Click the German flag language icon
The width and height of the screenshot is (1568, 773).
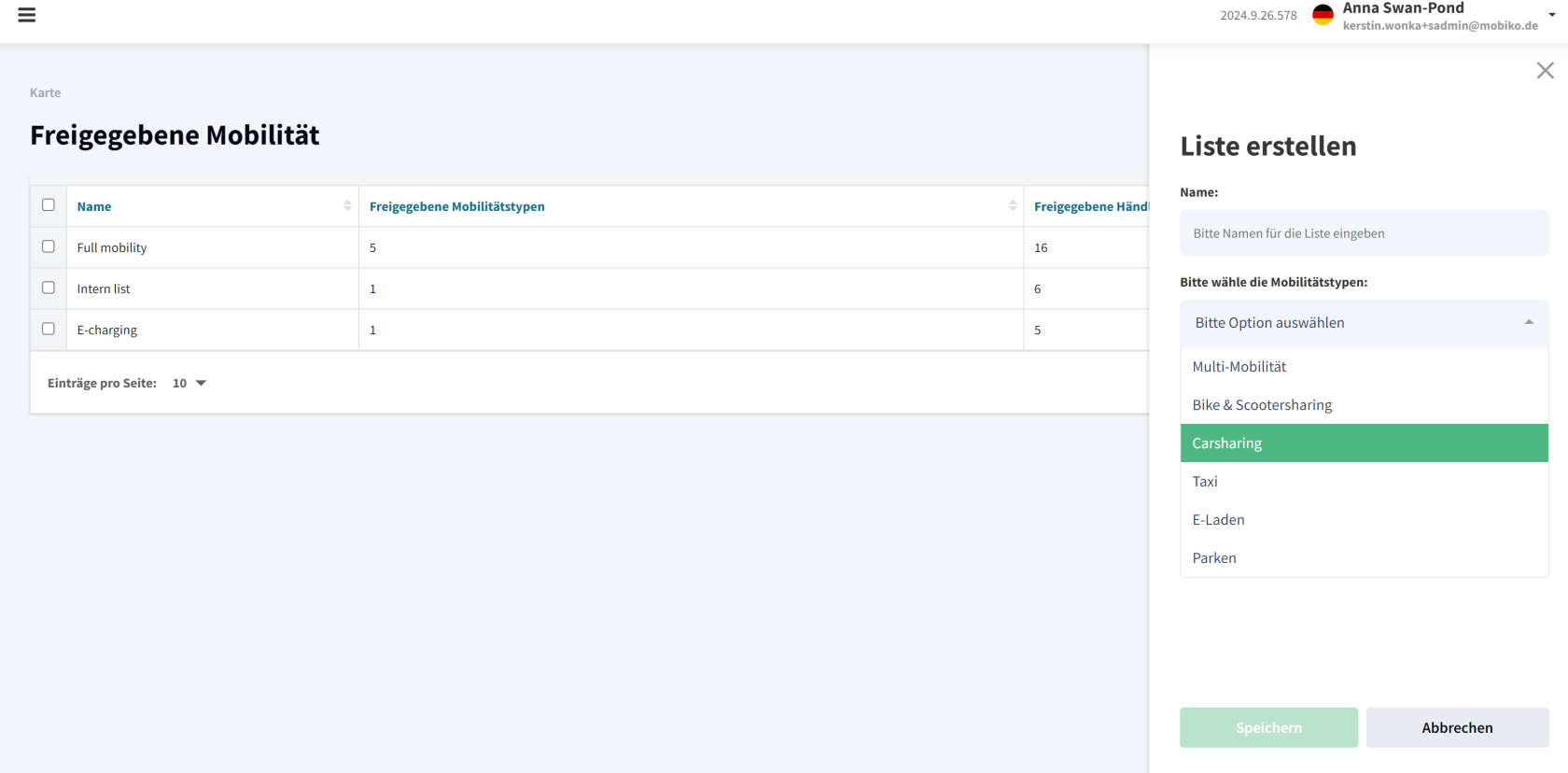1323,15
